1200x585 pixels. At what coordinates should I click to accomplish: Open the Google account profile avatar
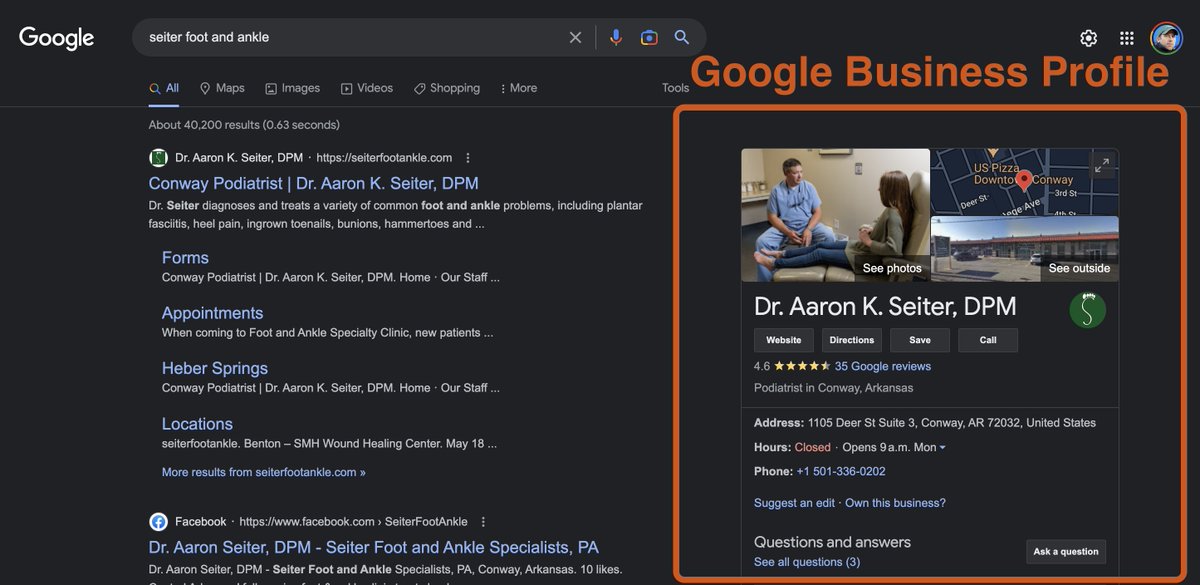[x=1166, y=38]
